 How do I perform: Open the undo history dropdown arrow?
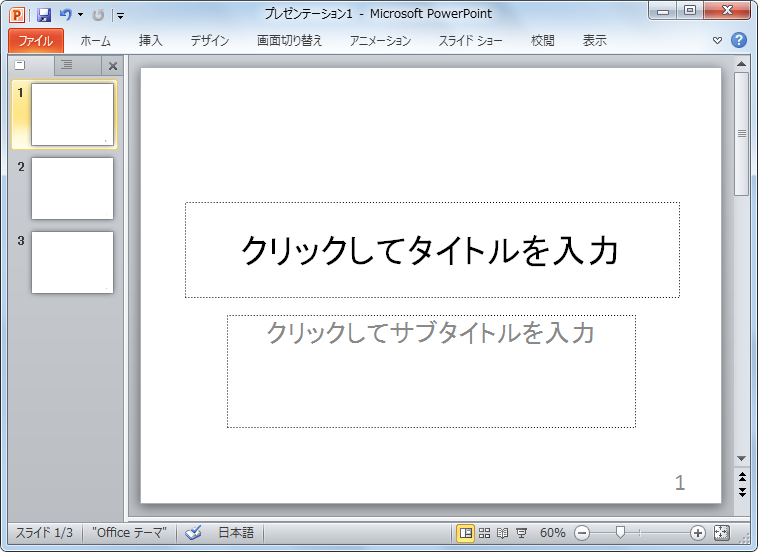point(80,15)
